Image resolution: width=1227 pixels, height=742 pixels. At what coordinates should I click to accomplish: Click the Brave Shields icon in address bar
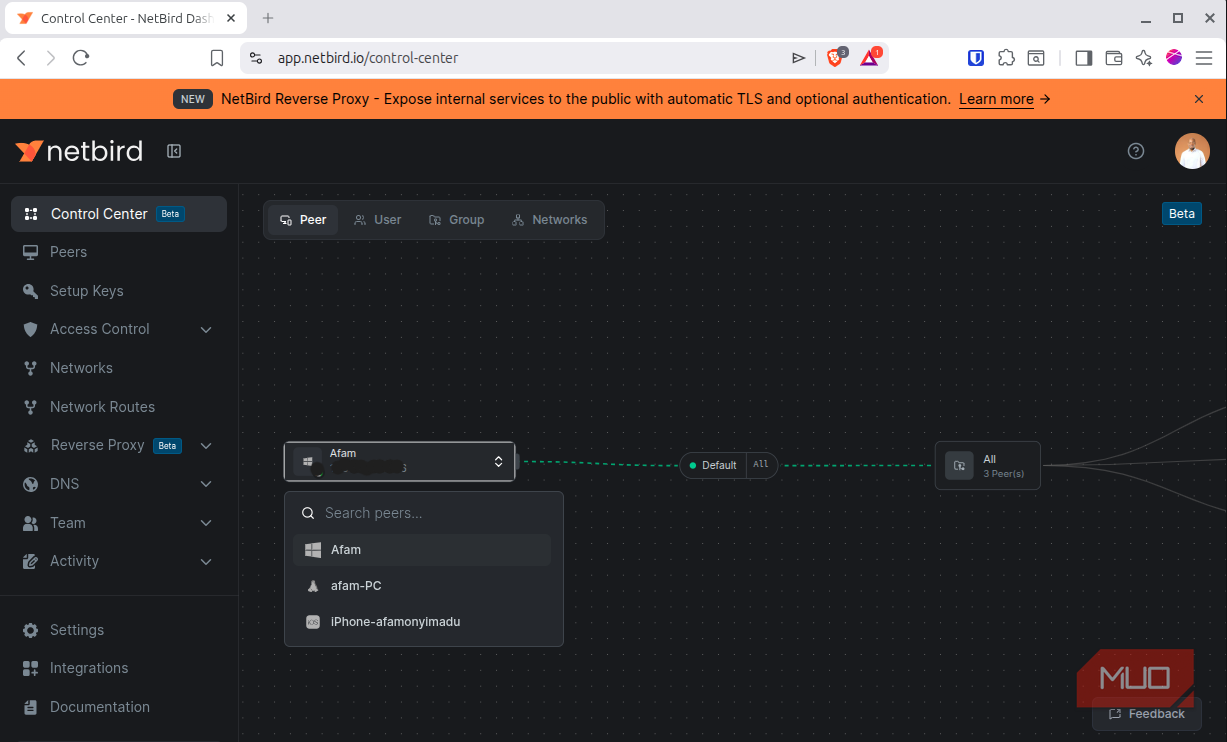(835, 58)
